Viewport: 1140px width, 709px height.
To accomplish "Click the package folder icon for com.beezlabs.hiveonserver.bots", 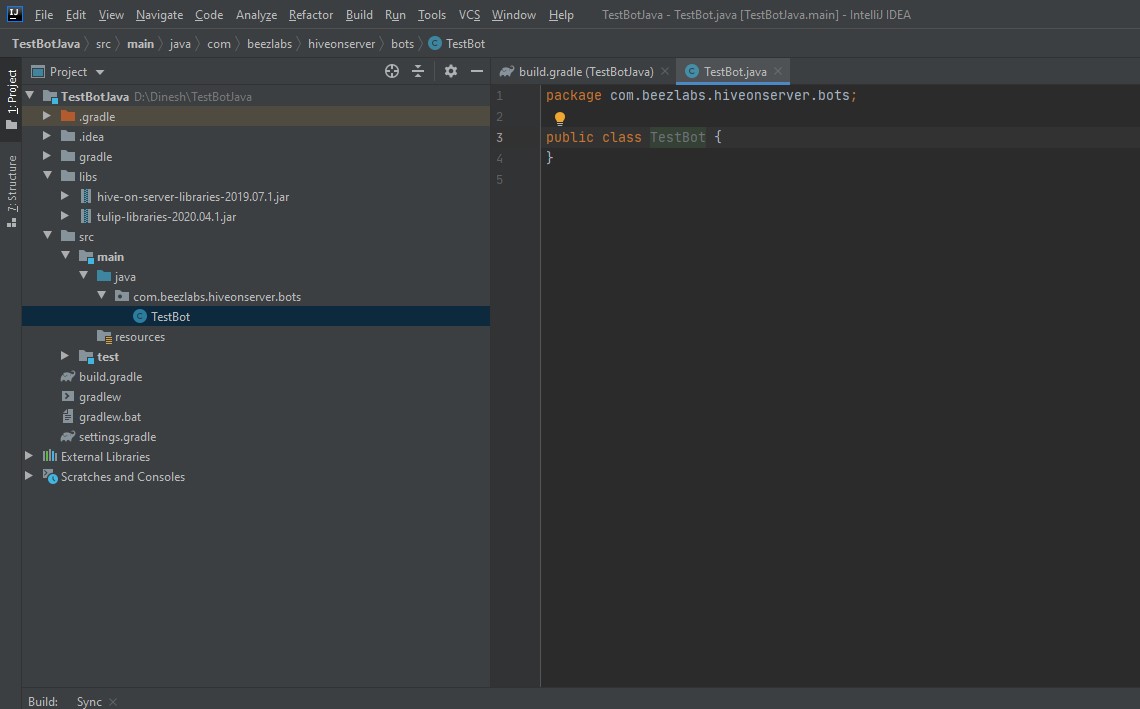I will coord(122,296).
